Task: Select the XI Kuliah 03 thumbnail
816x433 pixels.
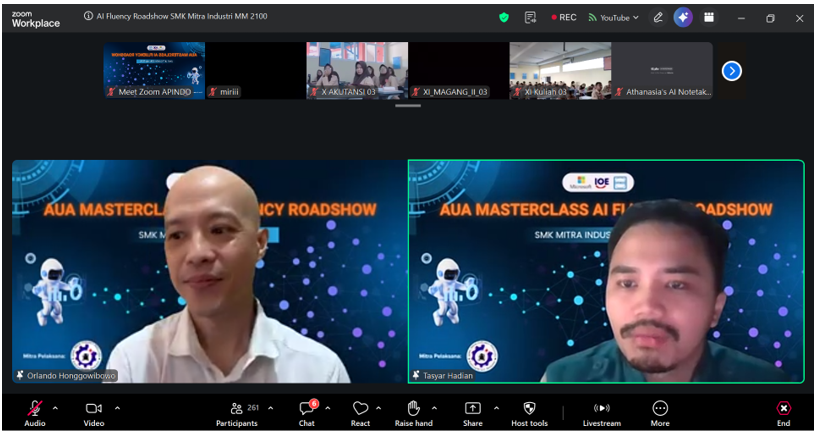Action: pyautogui.click(x=560, y=70)
